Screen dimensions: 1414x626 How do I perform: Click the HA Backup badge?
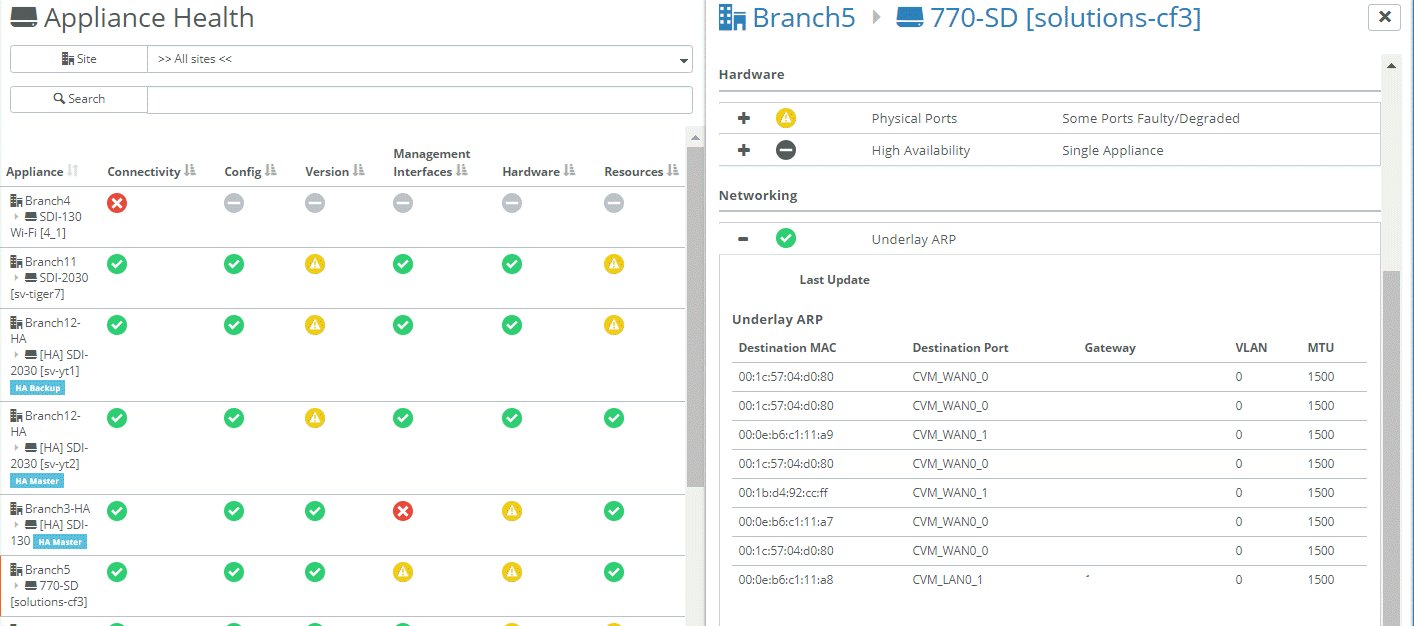tap(37, 388)
